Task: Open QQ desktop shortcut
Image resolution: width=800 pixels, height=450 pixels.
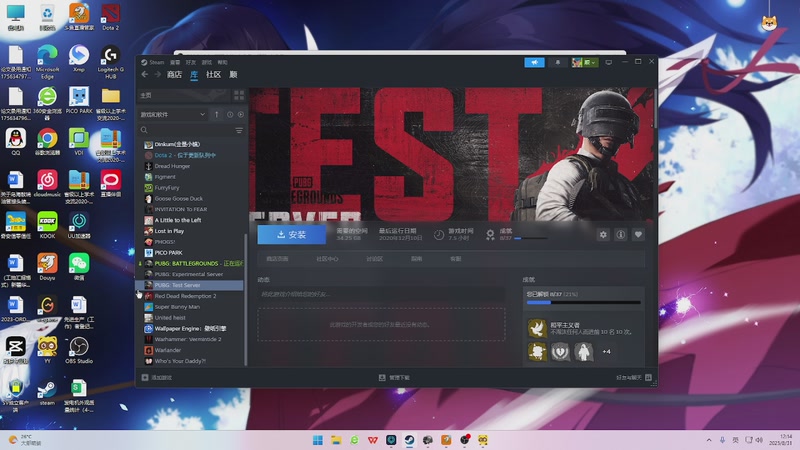Action: (16, 141)
